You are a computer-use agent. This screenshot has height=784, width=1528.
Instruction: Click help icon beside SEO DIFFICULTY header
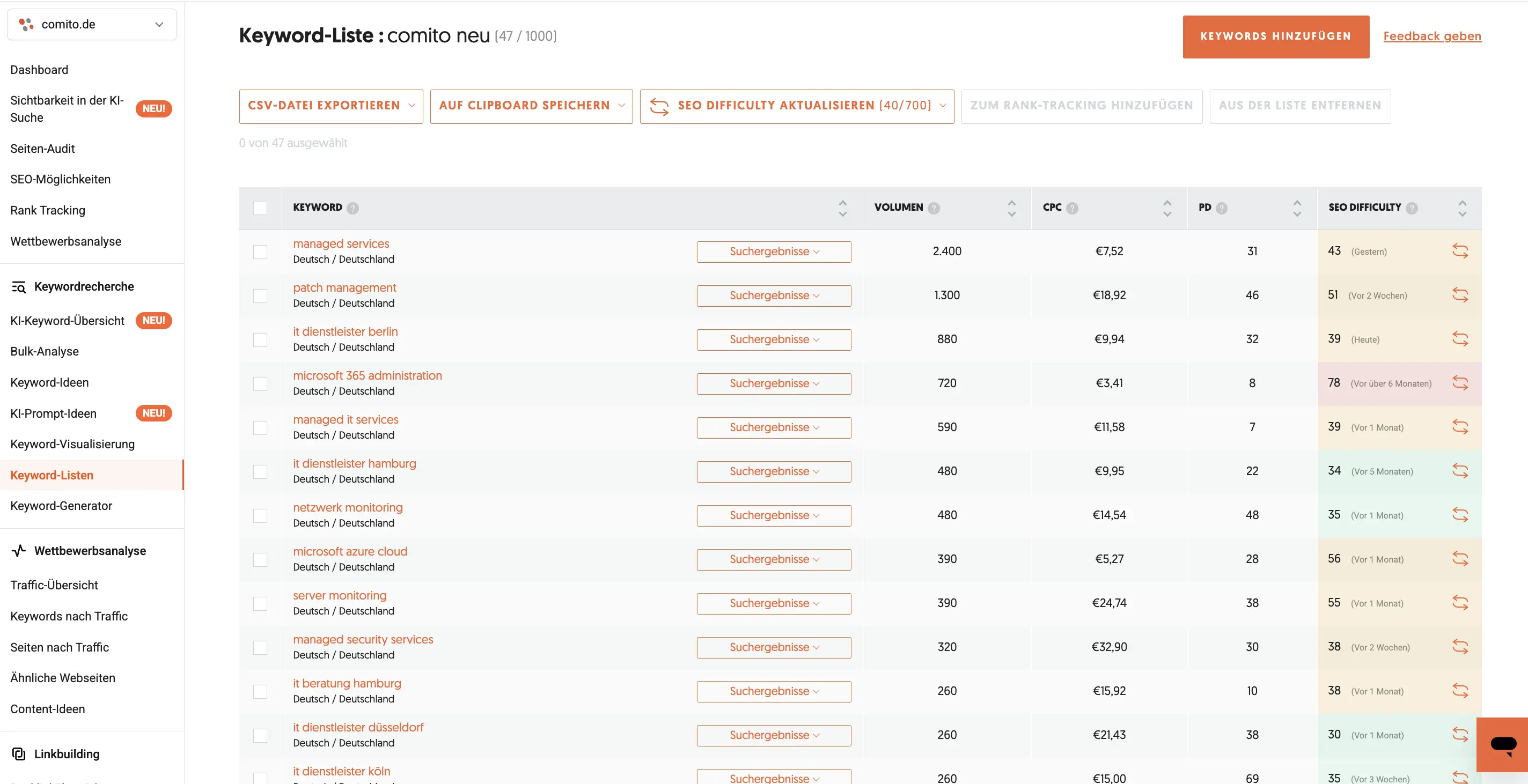pyautogui.click(x=1412, y=208)
